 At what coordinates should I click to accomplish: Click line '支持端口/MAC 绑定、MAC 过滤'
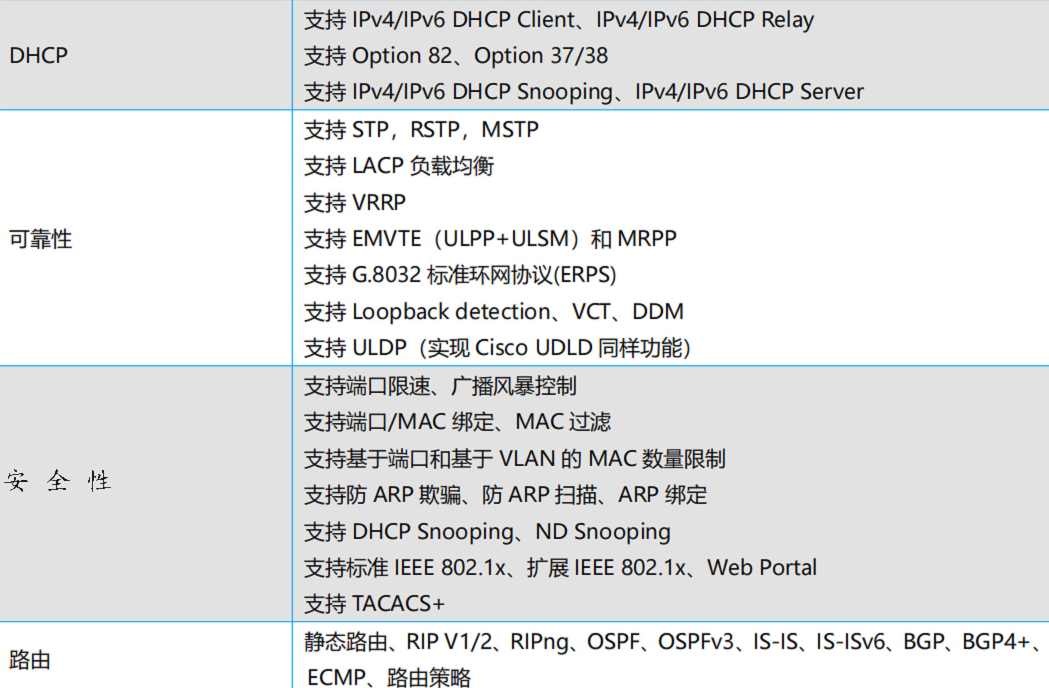point(458,422)
